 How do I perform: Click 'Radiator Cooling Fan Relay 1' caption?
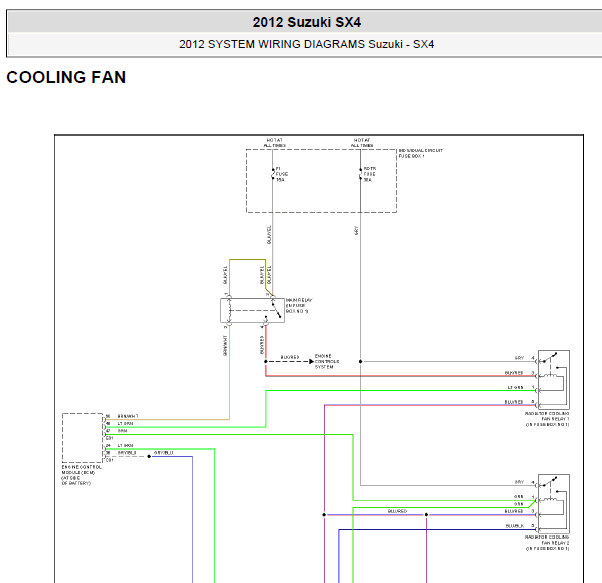tap(547, 419)
